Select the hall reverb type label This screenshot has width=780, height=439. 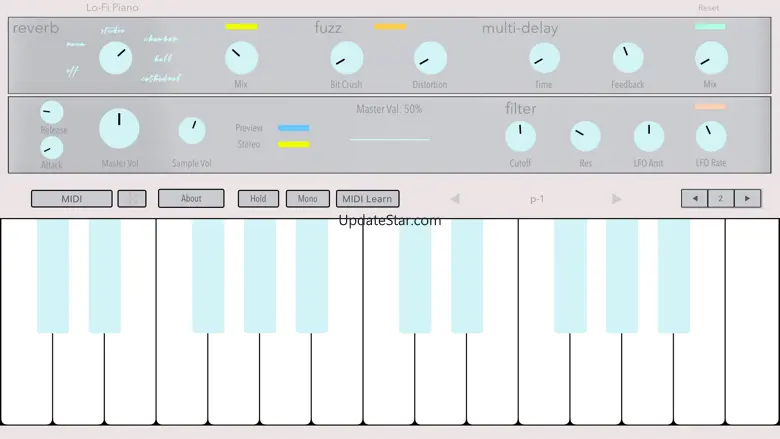pos(163,59)
